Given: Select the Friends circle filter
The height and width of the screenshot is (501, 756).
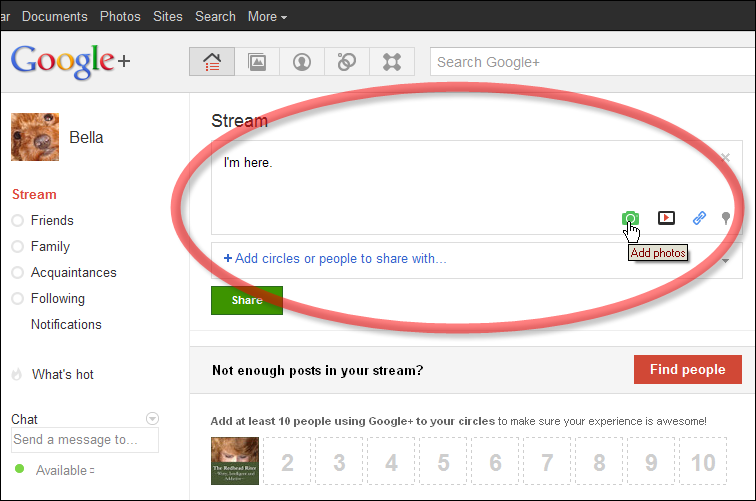Looking at the screenshot, I should pyautogui.click(x=52, y=220).
